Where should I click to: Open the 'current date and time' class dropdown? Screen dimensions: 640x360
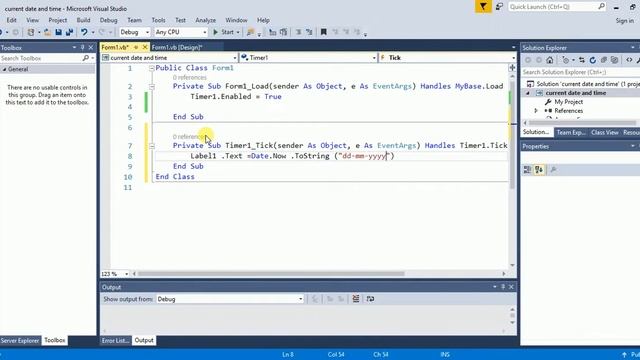169,58
